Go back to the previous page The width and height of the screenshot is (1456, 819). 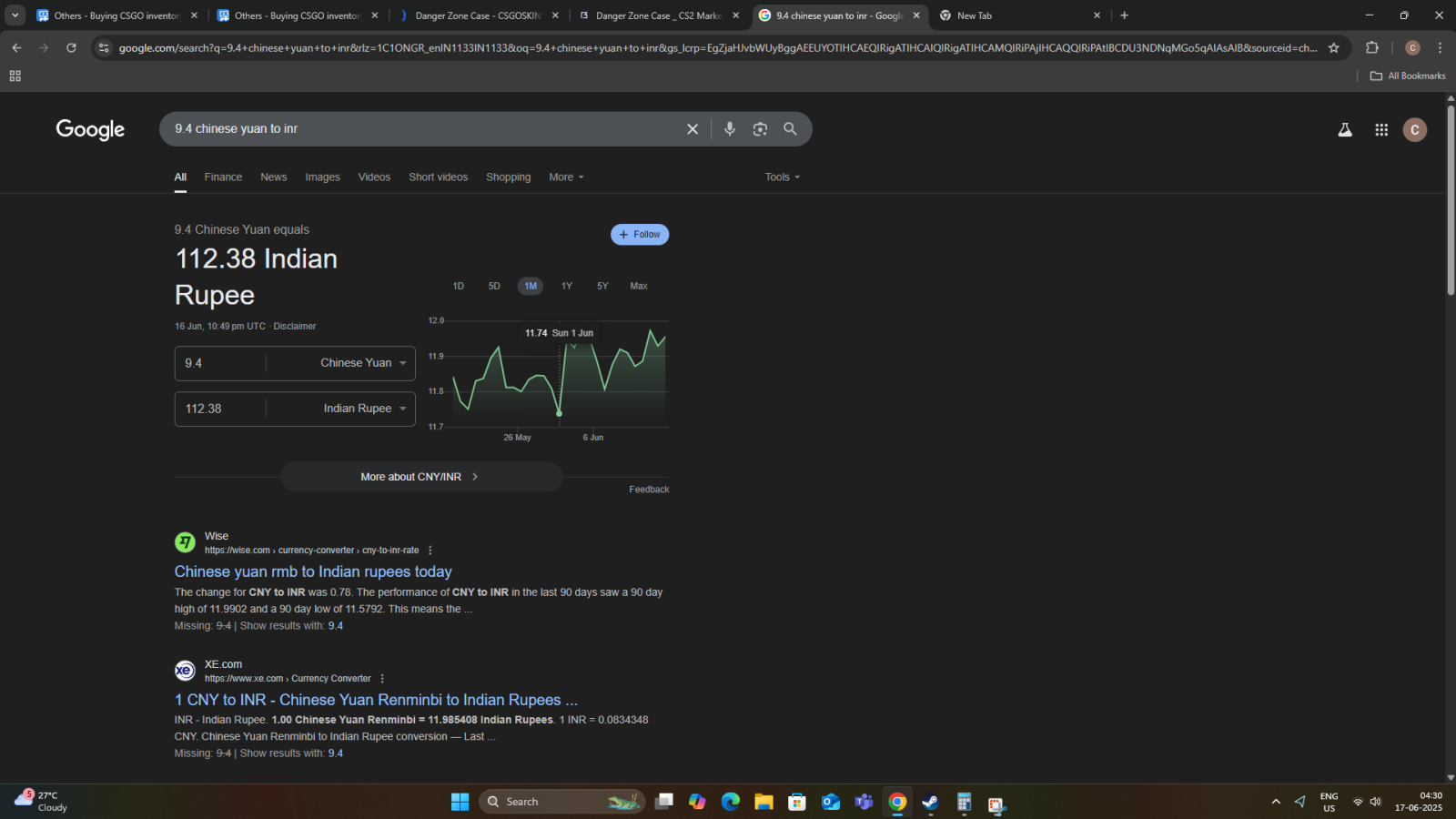16,47
